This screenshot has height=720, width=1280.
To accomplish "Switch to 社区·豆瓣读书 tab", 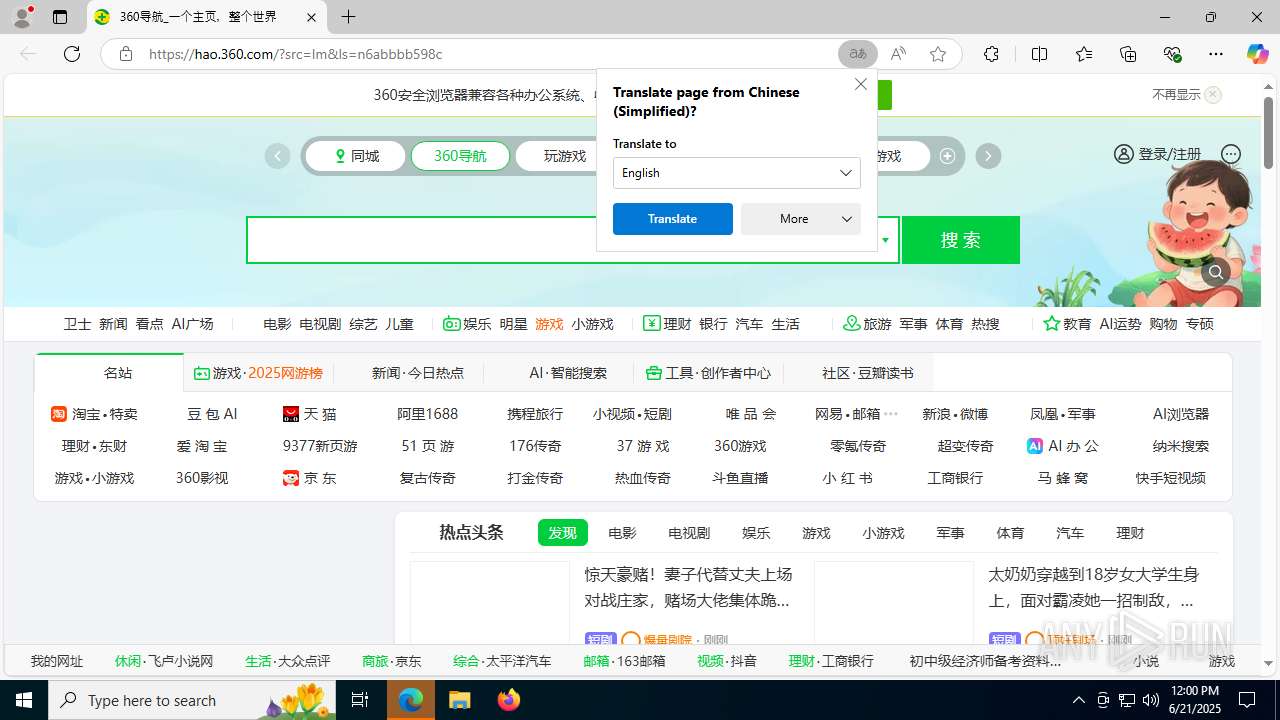I will [x=867, y=373].
